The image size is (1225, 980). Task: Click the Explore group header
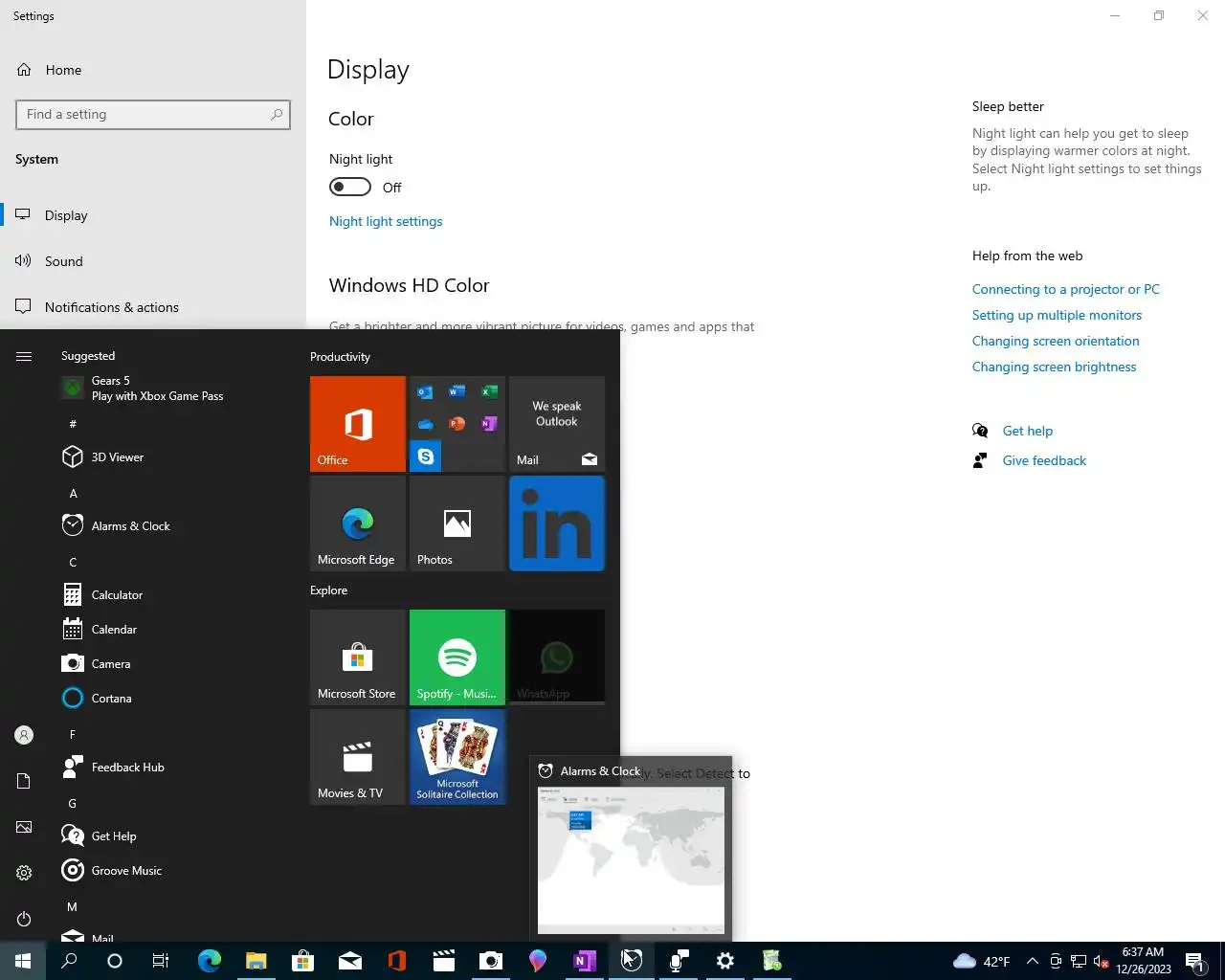pyautogui.click(x=328, y=590)
